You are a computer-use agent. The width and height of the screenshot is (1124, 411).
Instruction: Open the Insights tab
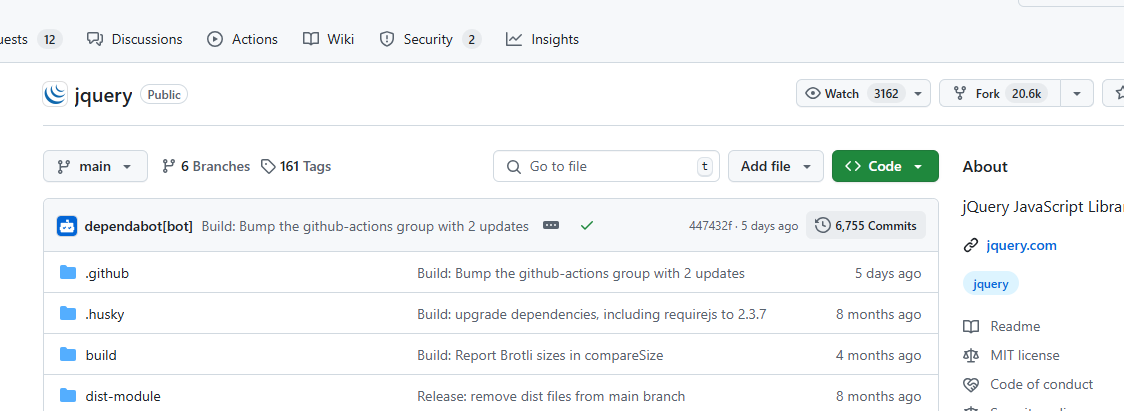pyautogui.click(x=543, y=39)
